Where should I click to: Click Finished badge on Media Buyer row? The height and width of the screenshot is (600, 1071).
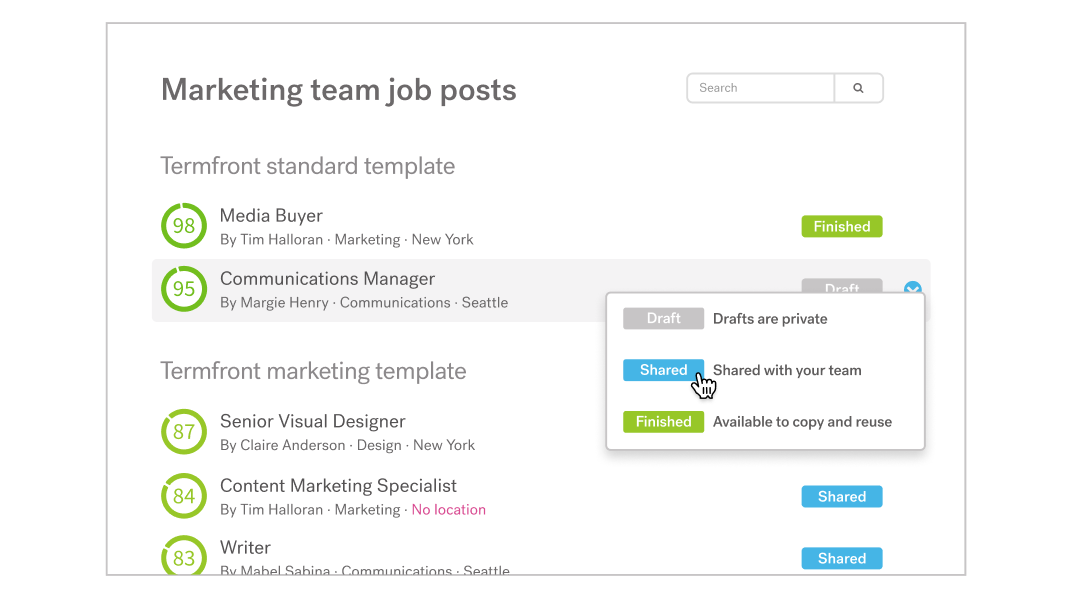tap(841, 227)
